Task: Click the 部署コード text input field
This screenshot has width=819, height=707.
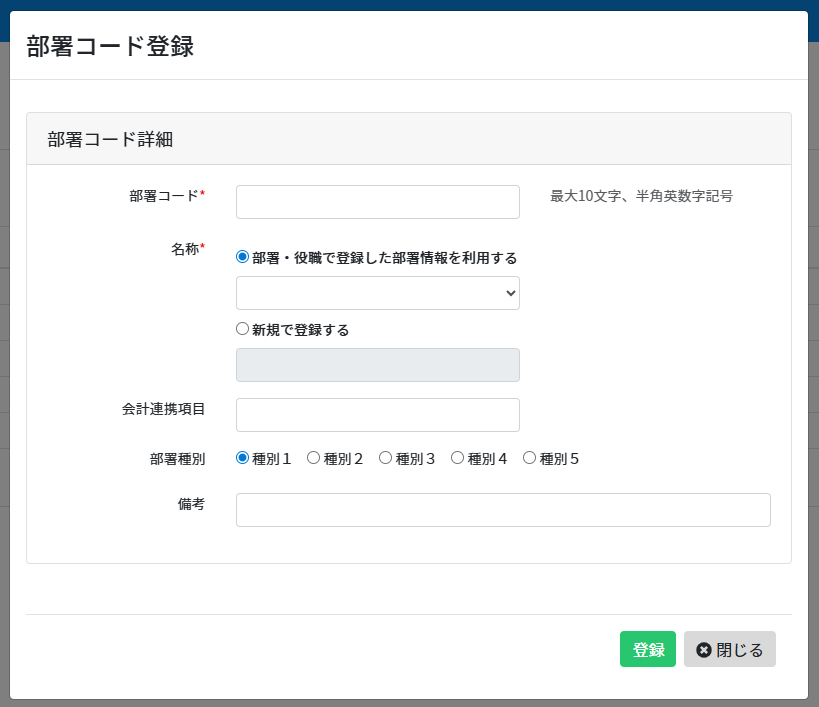Action: [377, 202]
